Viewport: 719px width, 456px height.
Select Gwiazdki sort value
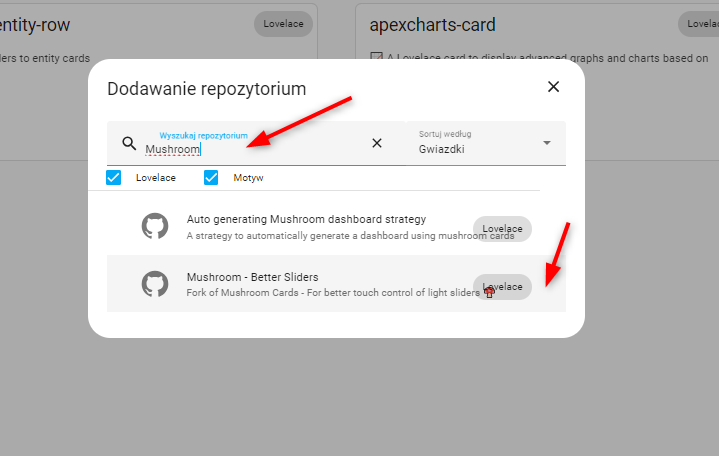click(x=442, y=149)
